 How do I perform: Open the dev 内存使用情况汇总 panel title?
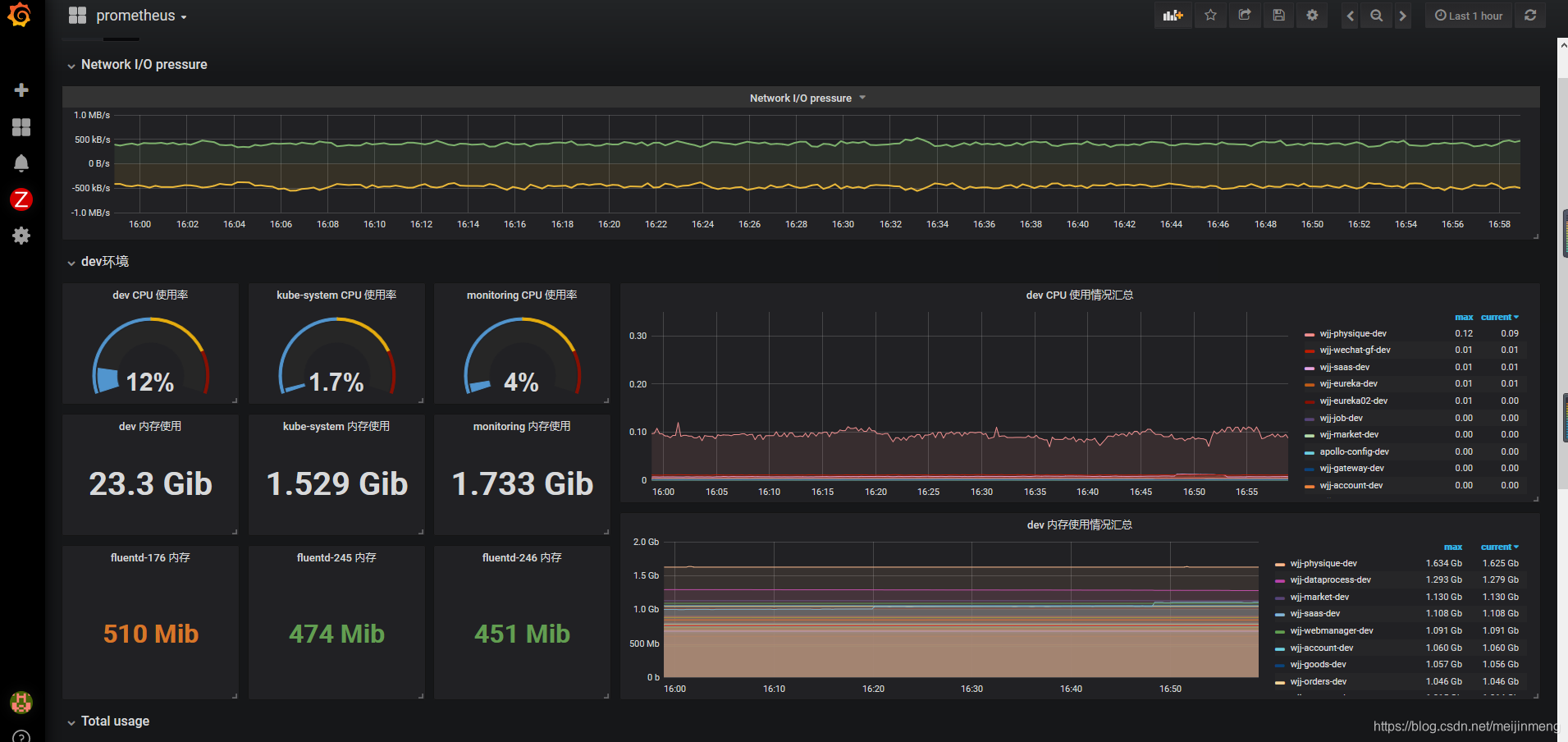1080,524
